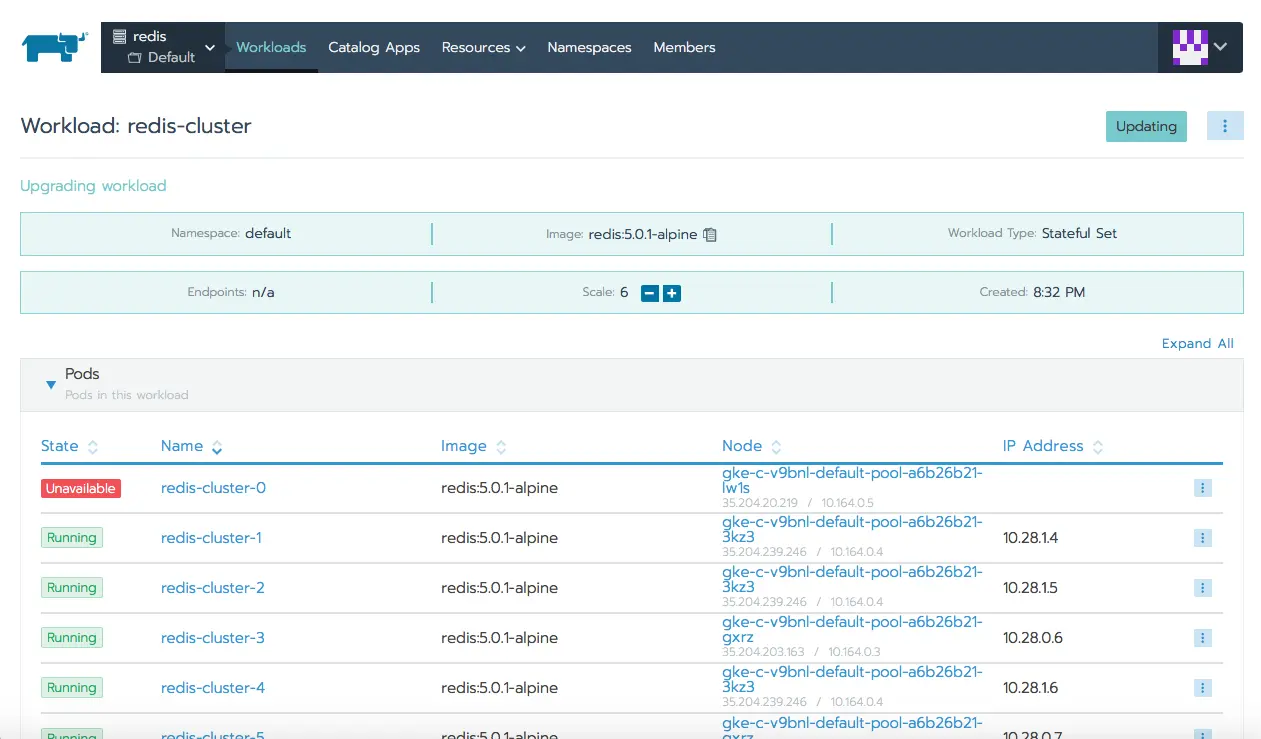Open actions menu for redis-cluster-2

coord(1203,588)
